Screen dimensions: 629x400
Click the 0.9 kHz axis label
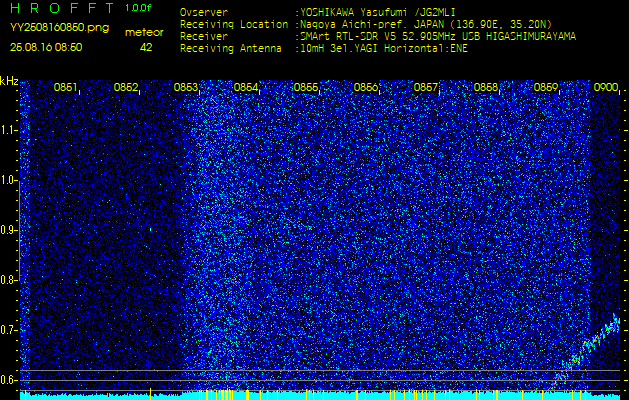[x=8, y=230]
